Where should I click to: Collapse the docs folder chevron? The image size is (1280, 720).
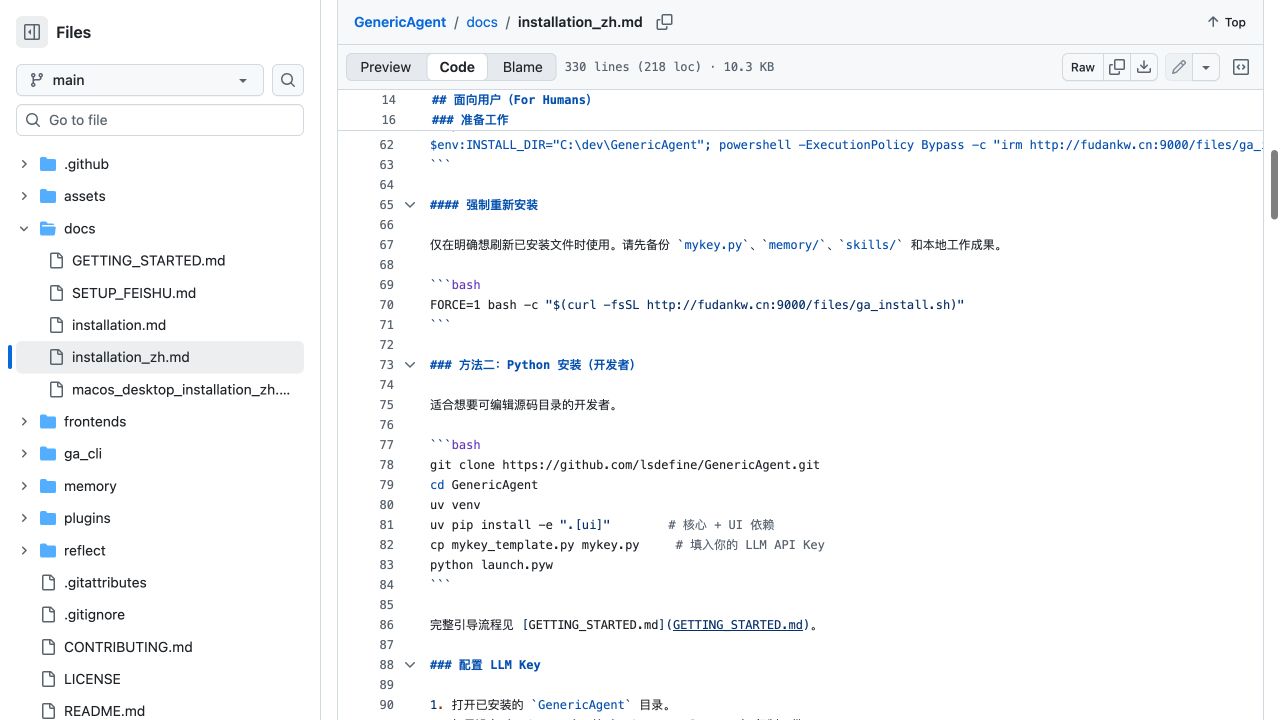24,228
